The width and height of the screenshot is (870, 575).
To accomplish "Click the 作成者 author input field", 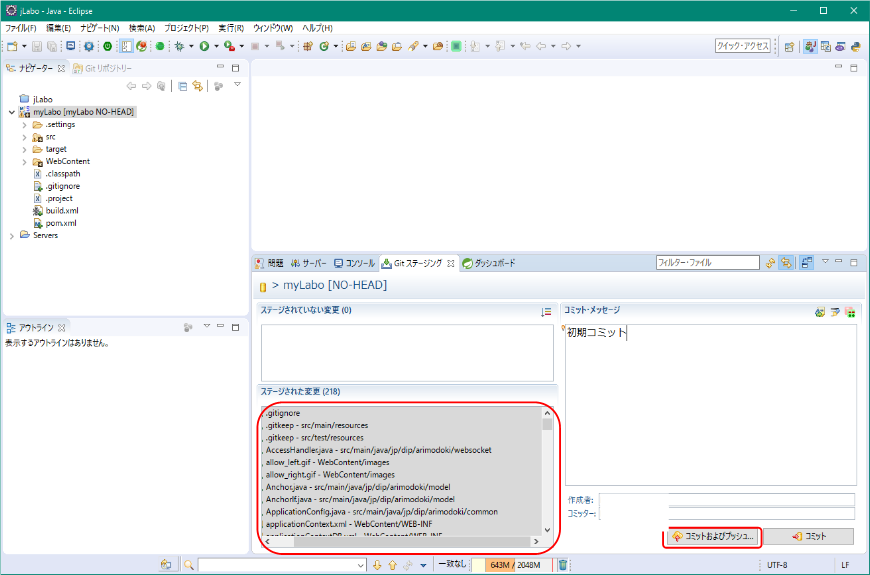I will [727, 500].
